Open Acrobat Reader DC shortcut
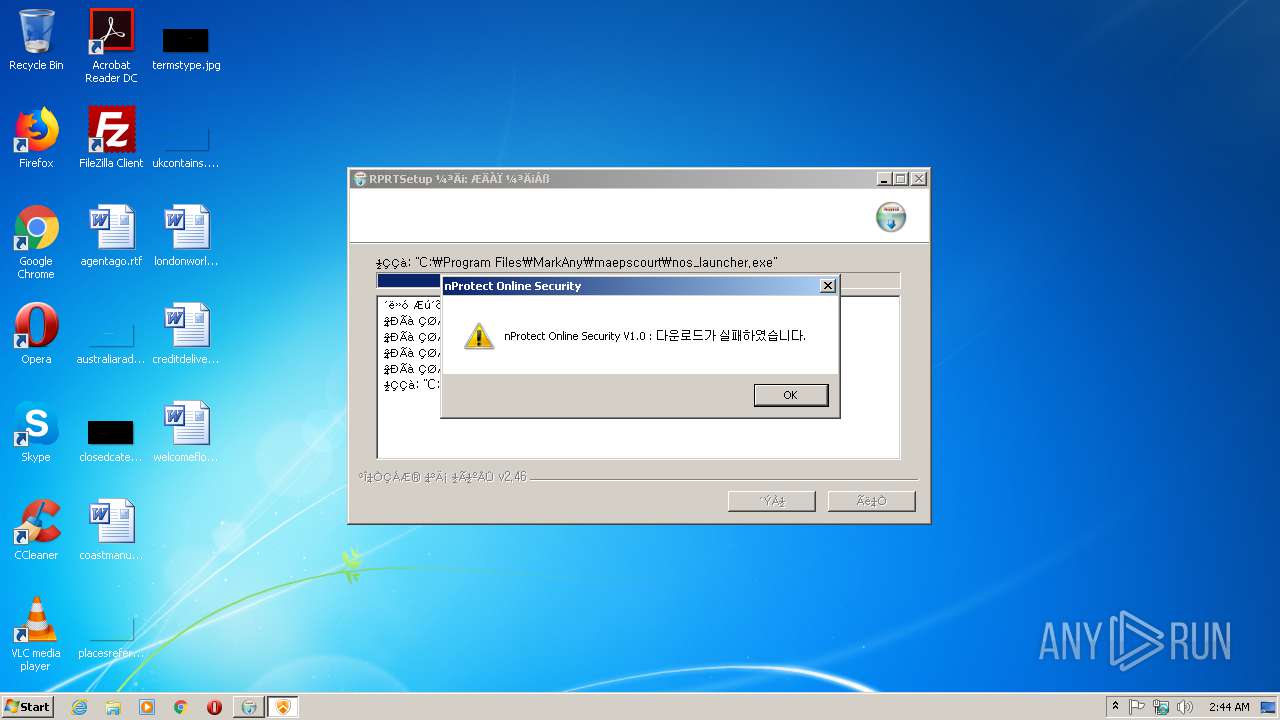 [x=111, y=46]
